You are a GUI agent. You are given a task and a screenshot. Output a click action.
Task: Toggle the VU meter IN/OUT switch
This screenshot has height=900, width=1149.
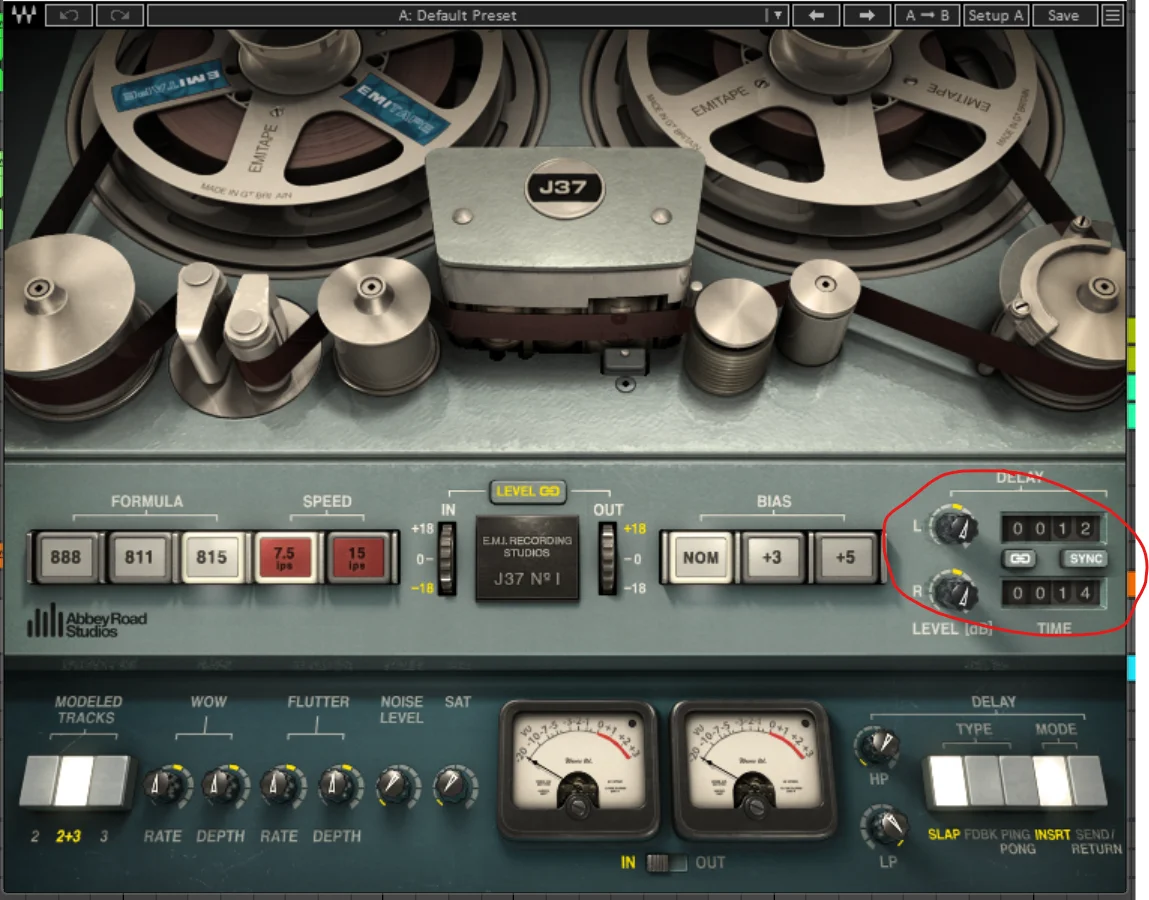click(667, 863)
